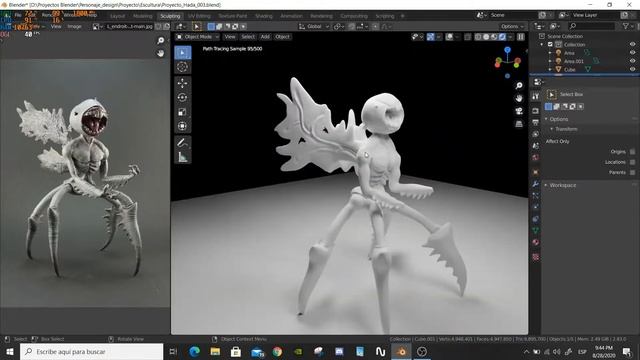Open the viewport Options dropdown
The width and height of the screenshot is (640, 360).
click(512, 27)
